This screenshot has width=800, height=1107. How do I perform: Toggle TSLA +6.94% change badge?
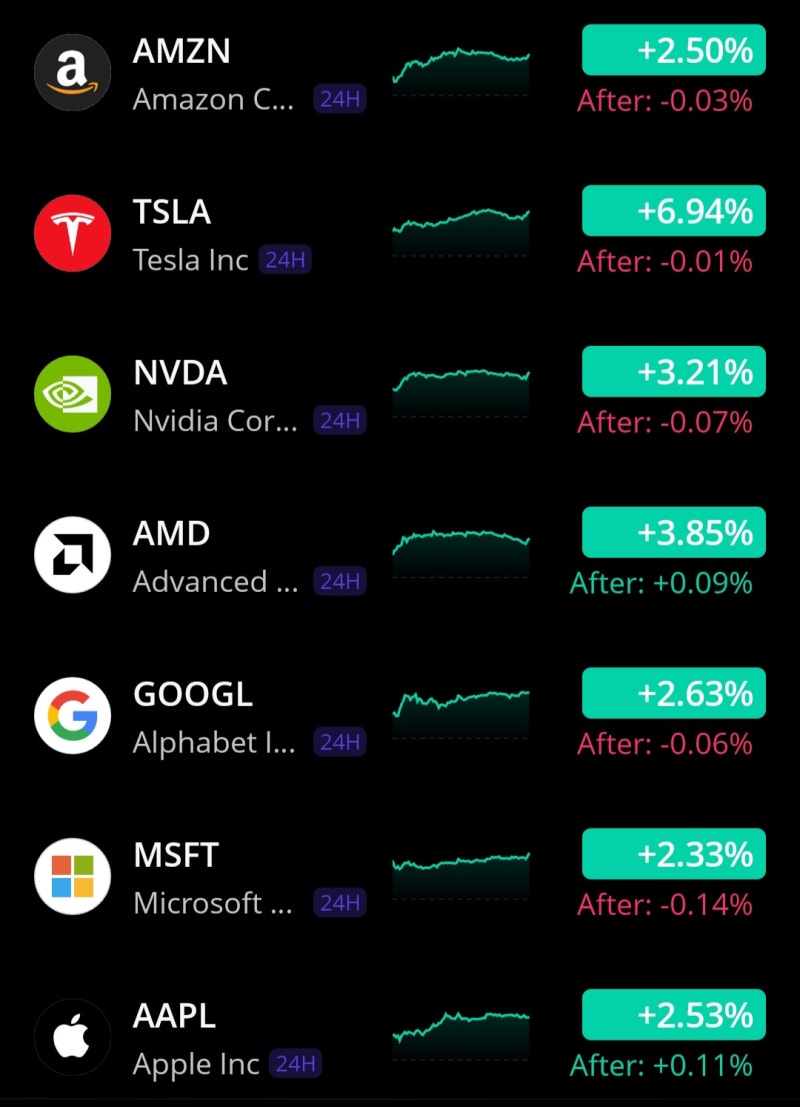(673, 211)
